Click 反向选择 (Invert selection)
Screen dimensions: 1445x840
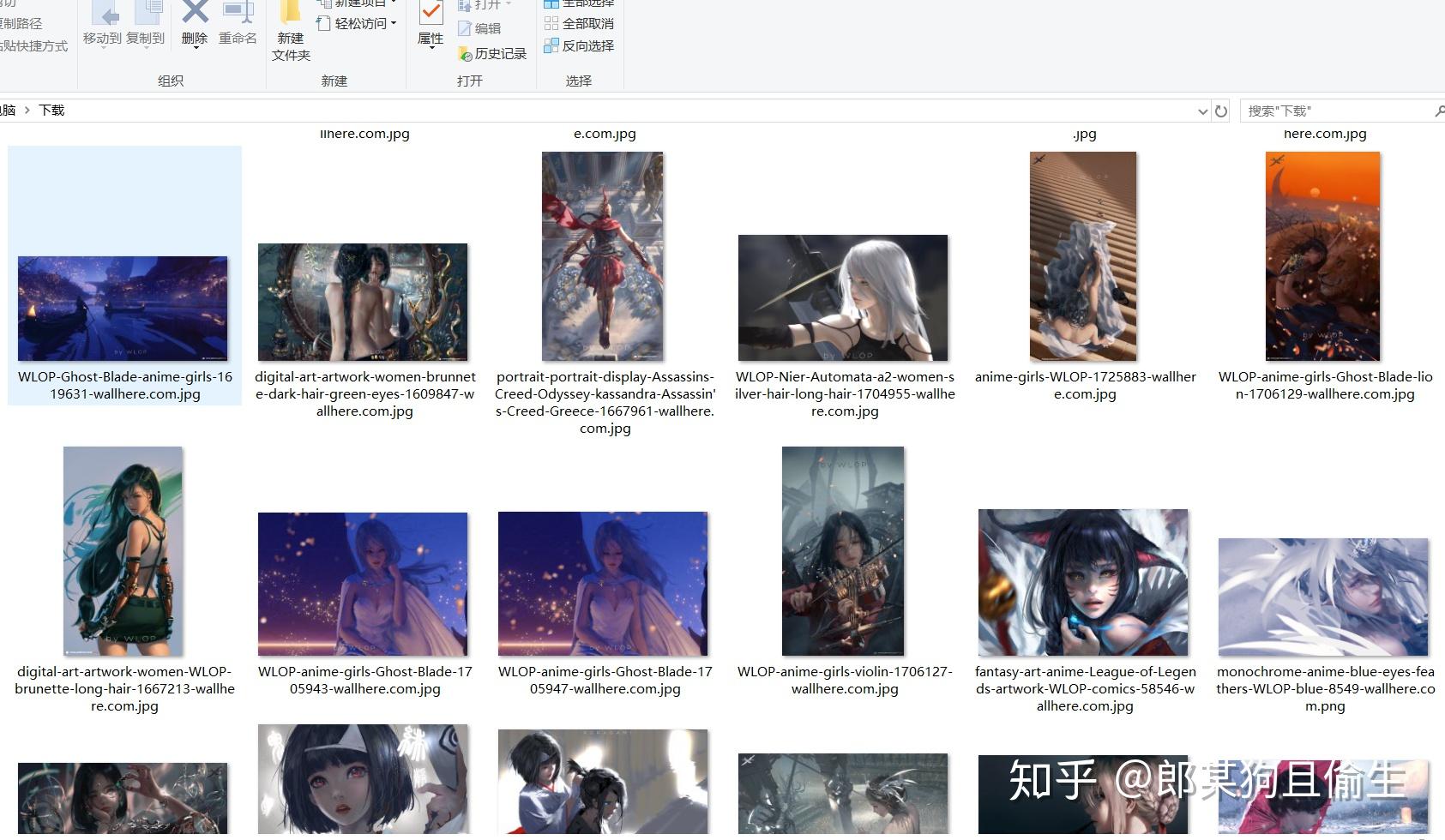[x=580, y=45]
